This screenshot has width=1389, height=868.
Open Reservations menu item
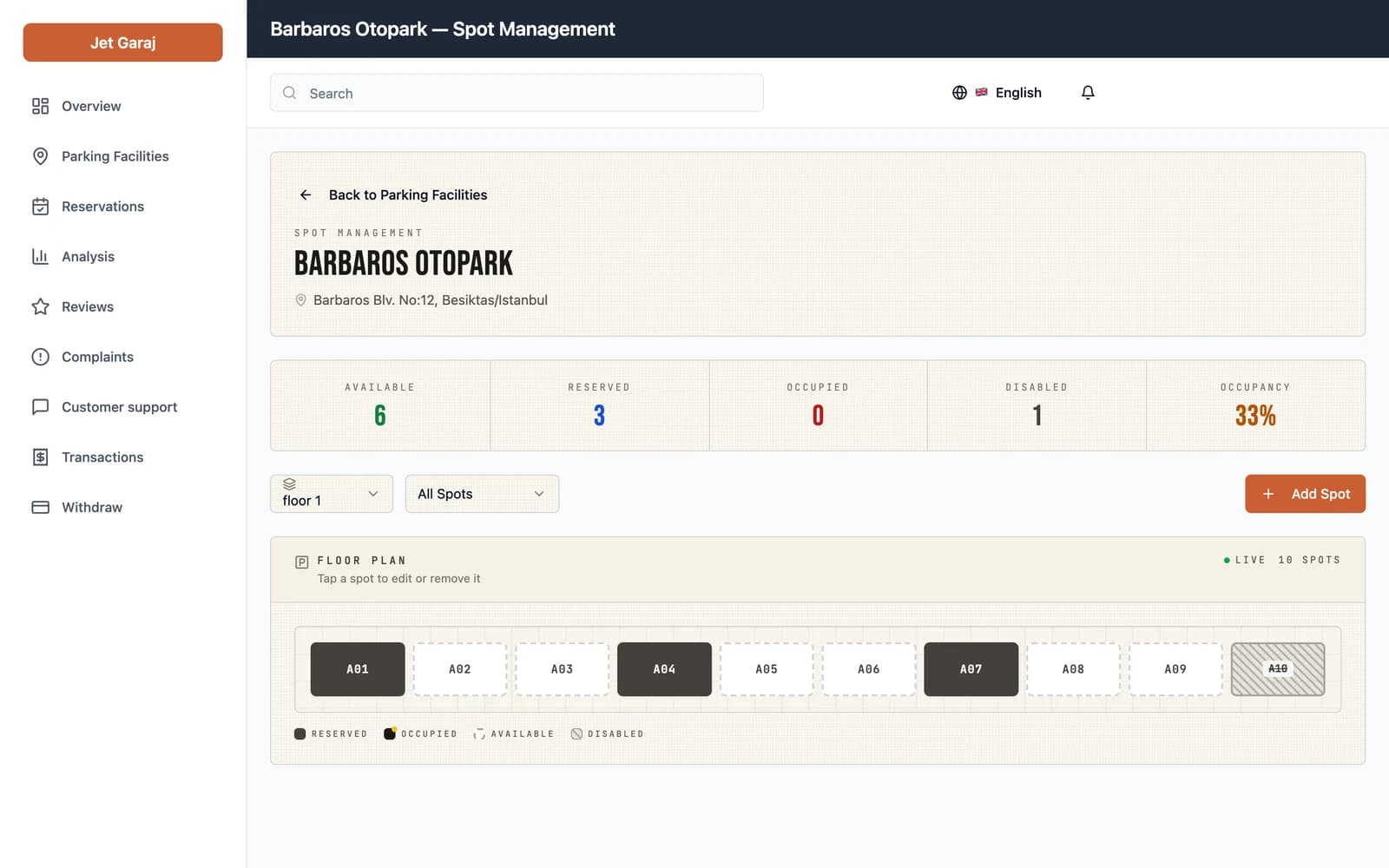click(122, 207)
